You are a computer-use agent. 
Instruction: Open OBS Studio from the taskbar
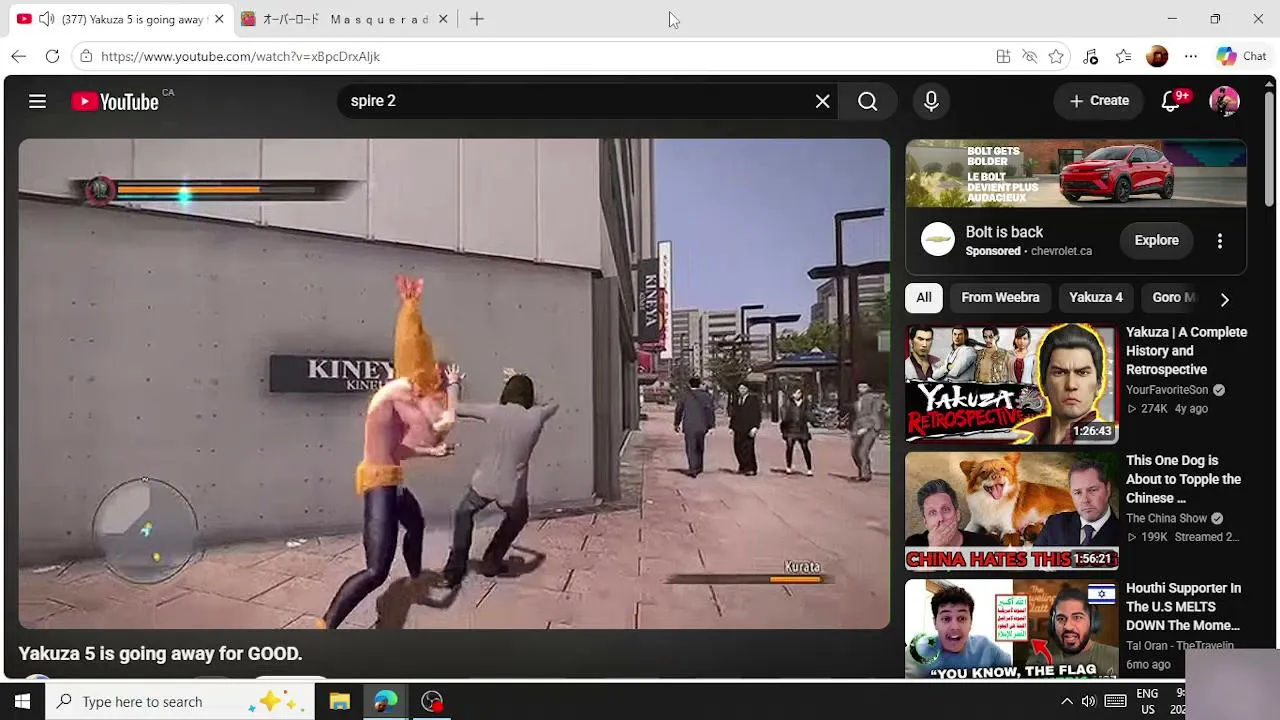click(432, 701)
